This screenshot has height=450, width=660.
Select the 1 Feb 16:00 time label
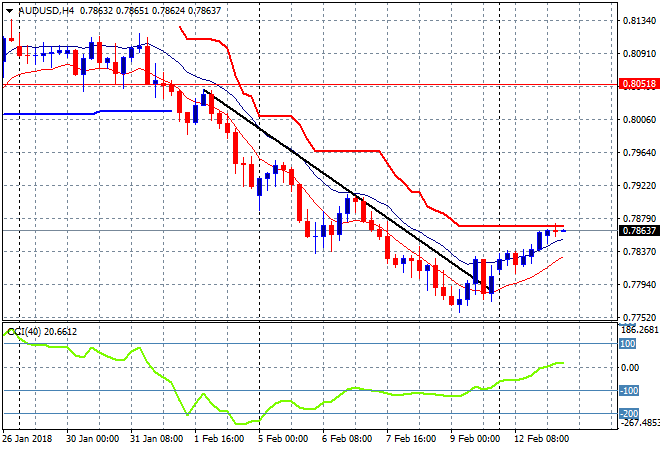(x=219, y=439)
